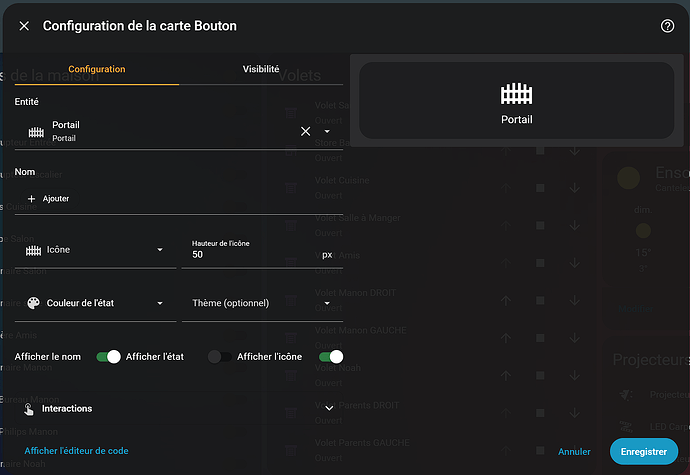Open the help question mark icon
This screenshot has height=475, width=690.
pyautogui.click(x=668, y=26)
